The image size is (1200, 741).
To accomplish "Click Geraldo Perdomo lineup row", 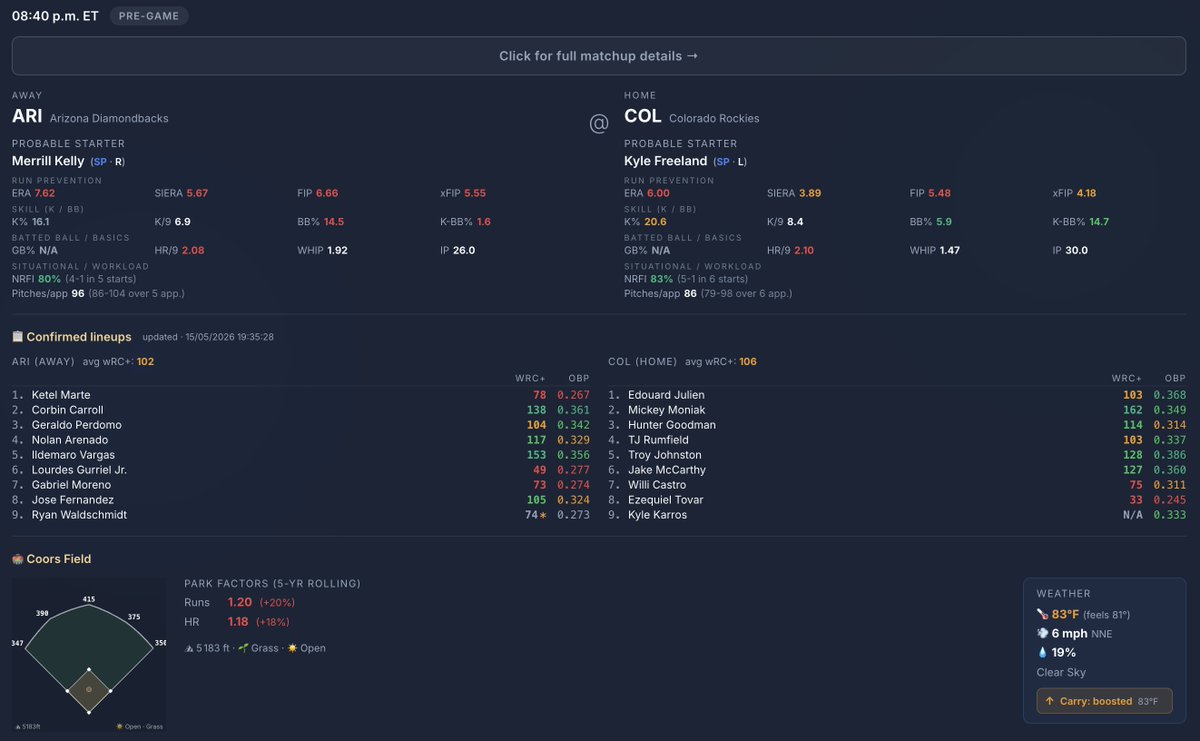I will tap(301, 425).
